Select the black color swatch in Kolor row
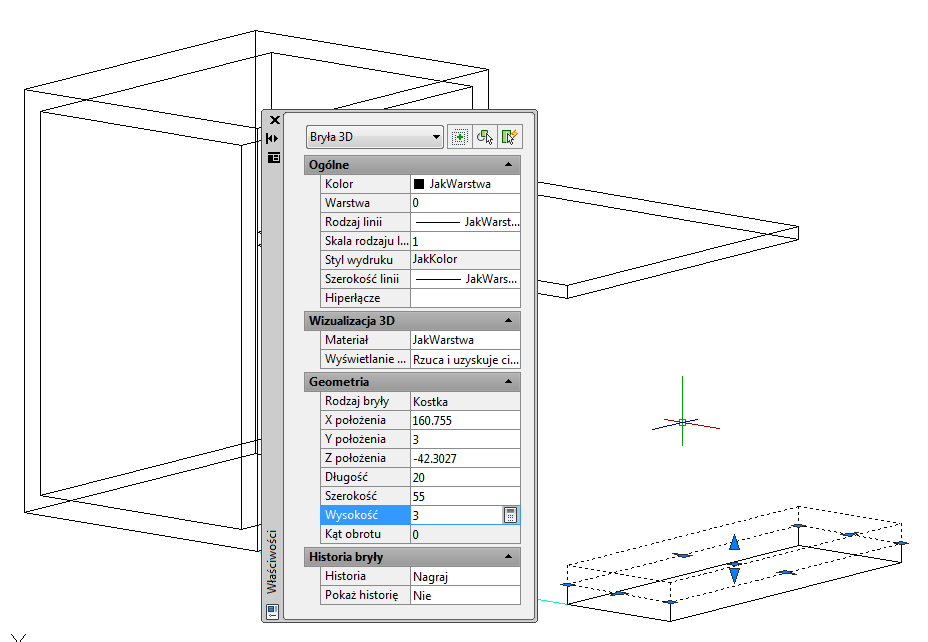Image resolution: width=928 pixels, height=642 pixels. (x=419, y=184)
